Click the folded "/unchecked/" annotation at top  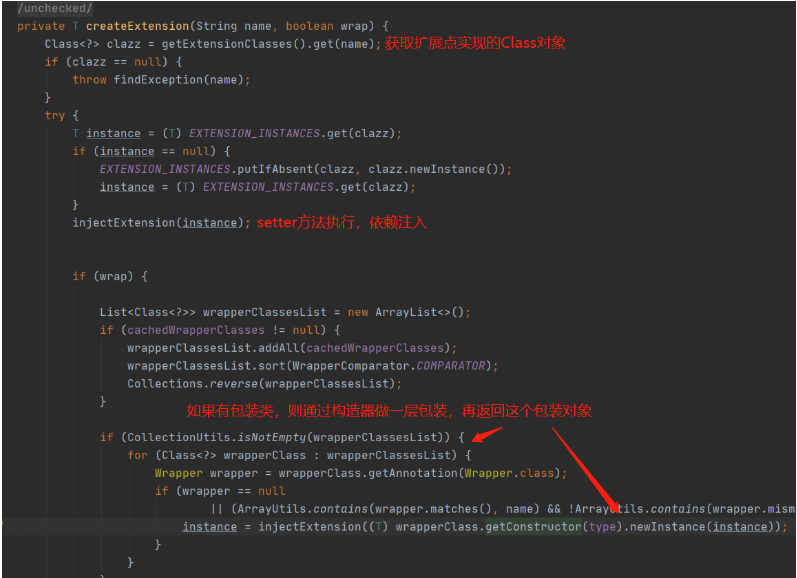click(55, 8)
